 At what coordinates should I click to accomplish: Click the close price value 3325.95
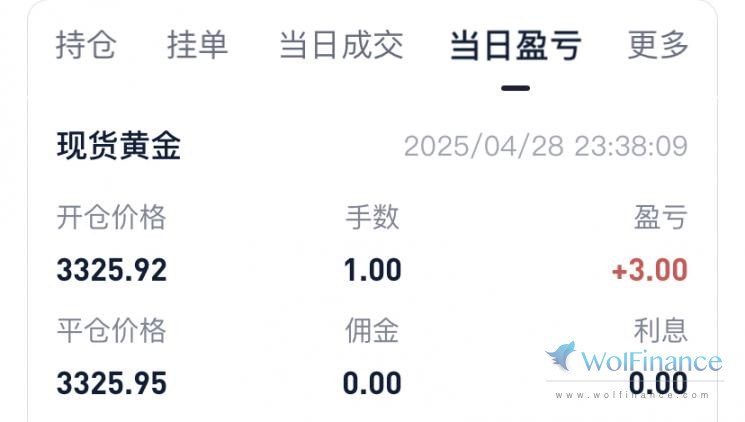pyautogui.click(x=112, y=383)
